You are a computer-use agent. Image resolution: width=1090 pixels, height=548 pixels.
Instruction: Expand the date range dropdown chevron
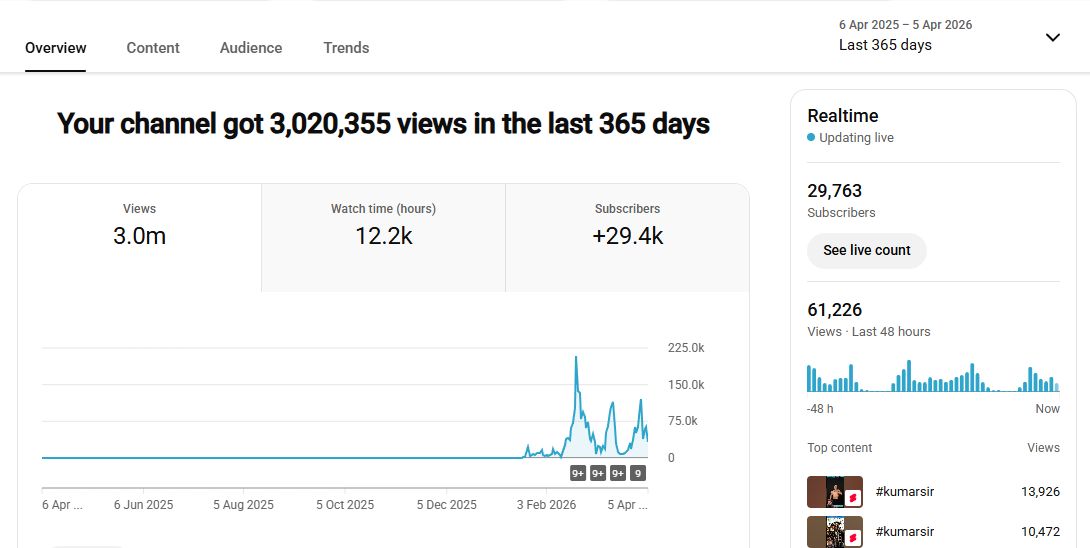(x=1052, y=38)
